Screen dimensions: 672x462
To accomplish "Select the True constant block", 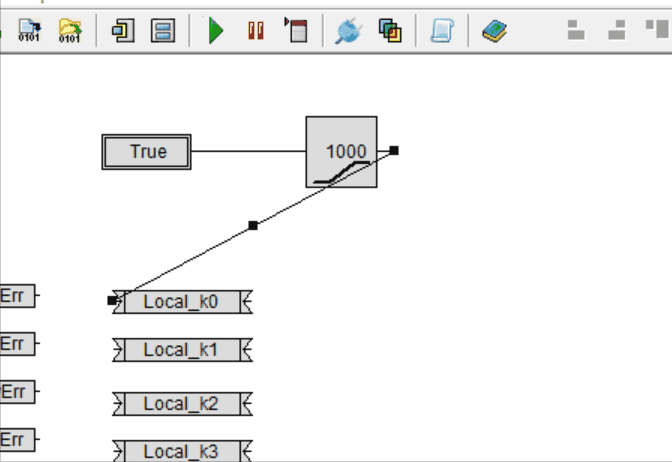I will [x=147, y=152].
